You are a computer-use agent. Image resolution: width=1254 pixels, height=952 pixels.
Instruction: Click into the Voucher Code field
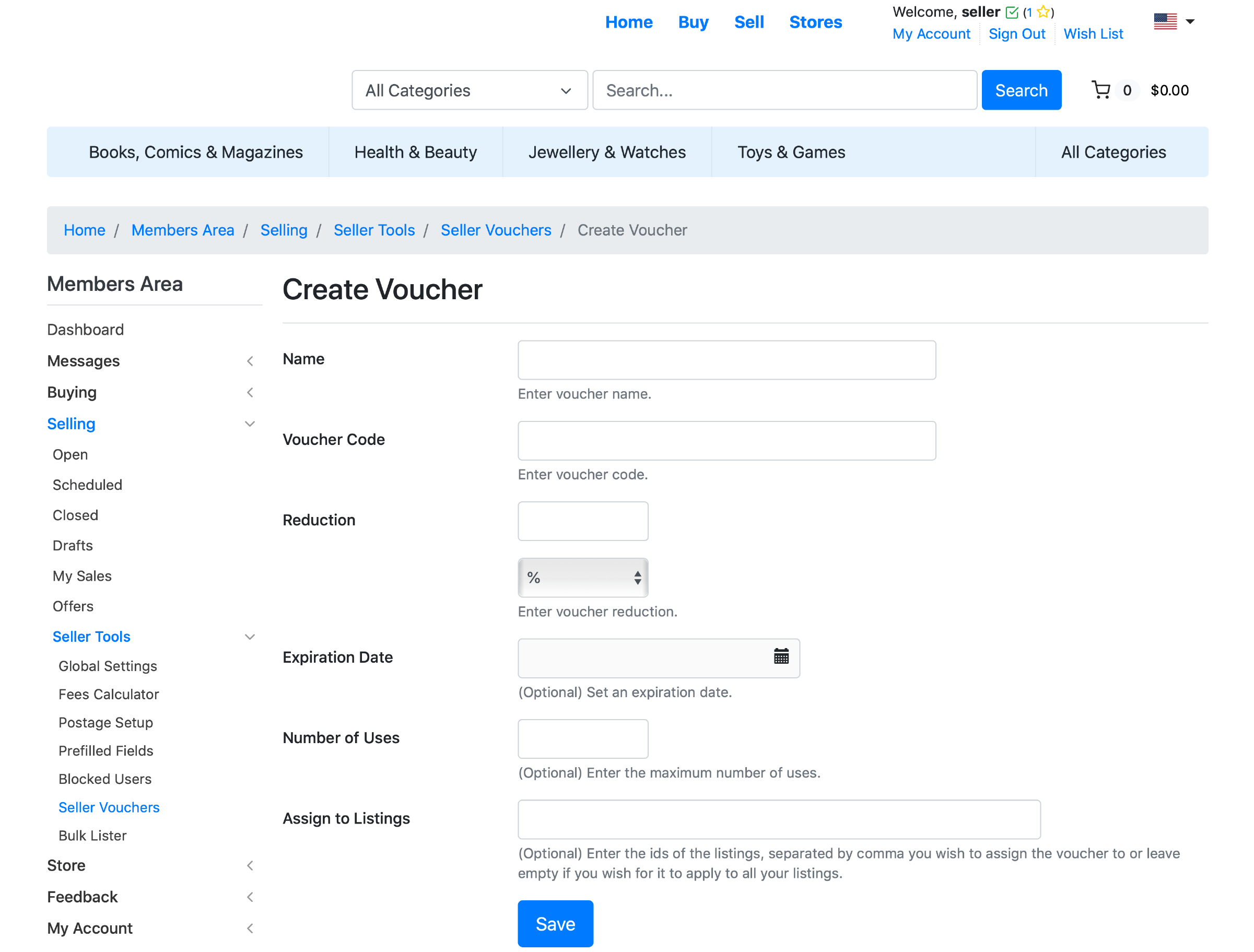click(x=726, y=441)
